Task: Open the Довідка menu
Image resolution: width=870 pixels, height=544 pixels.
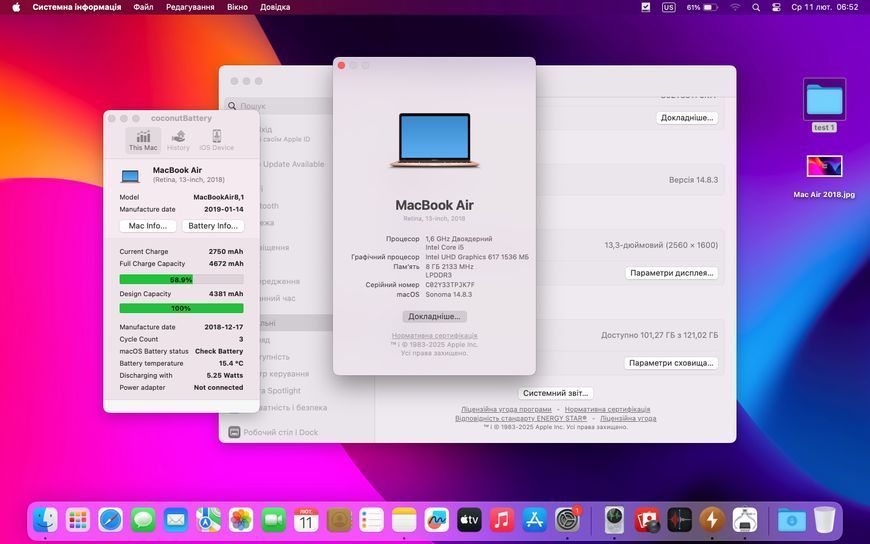Action: point(275,7)
